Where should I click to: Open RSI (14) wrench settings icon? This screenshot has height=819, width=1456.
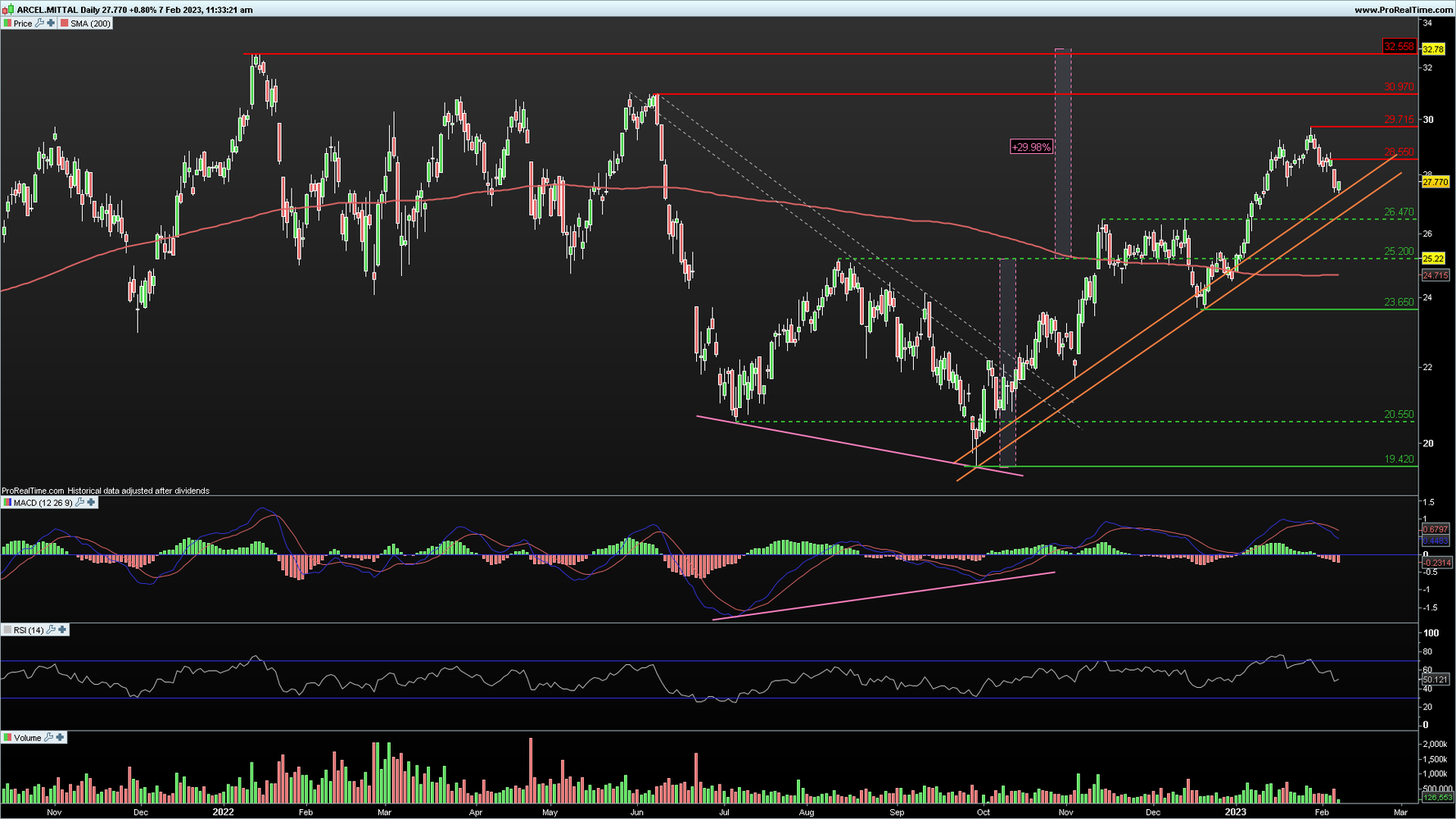[51, 630]
